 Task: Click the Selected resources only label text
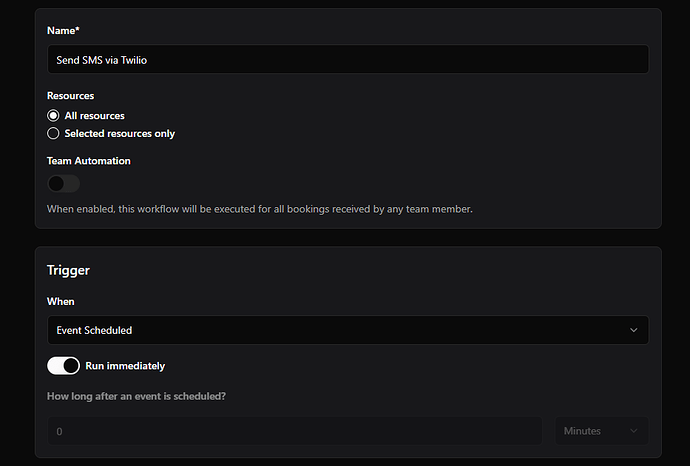coord(120,133)
